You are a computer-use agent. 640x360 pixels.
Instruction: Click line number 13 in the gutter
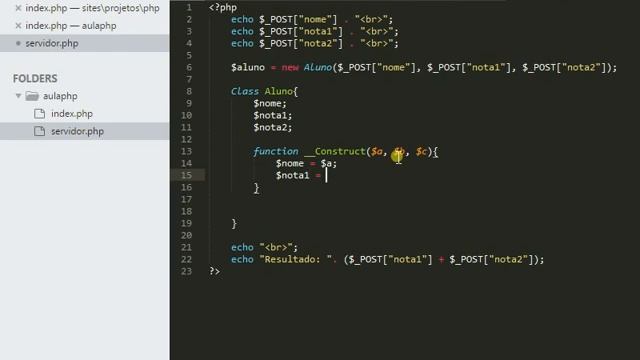pyautogui.click(x=187, y=151)
